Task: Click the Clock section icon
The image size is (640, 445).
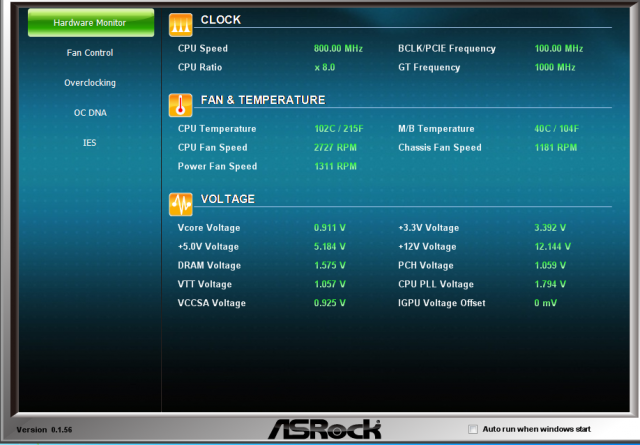Action: [180, 25]
